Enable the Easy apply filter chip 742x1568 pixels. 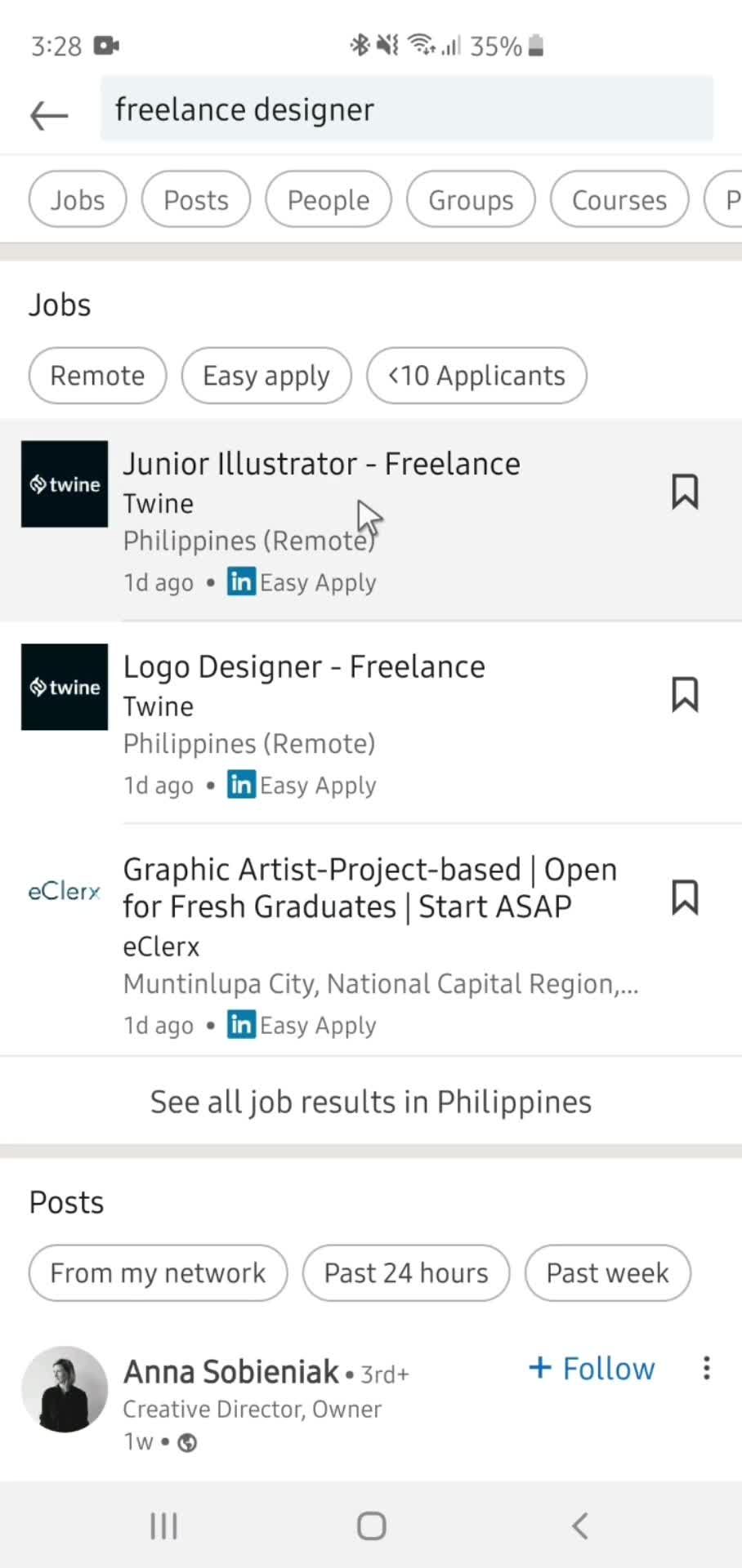[x=266, y=376]
